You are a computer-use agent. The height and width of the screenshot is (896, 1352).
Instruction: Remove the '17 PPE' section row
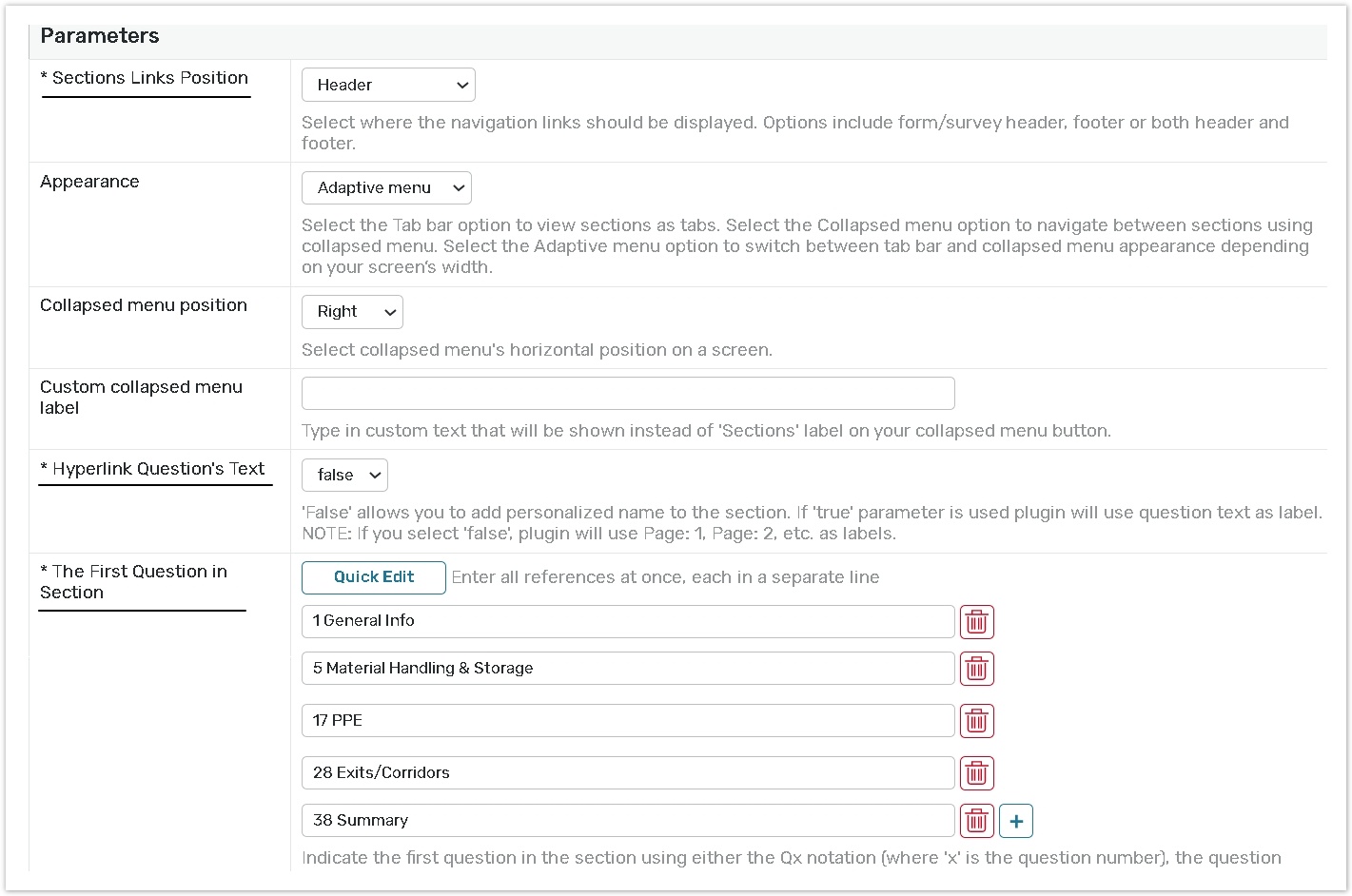[976, 721]
